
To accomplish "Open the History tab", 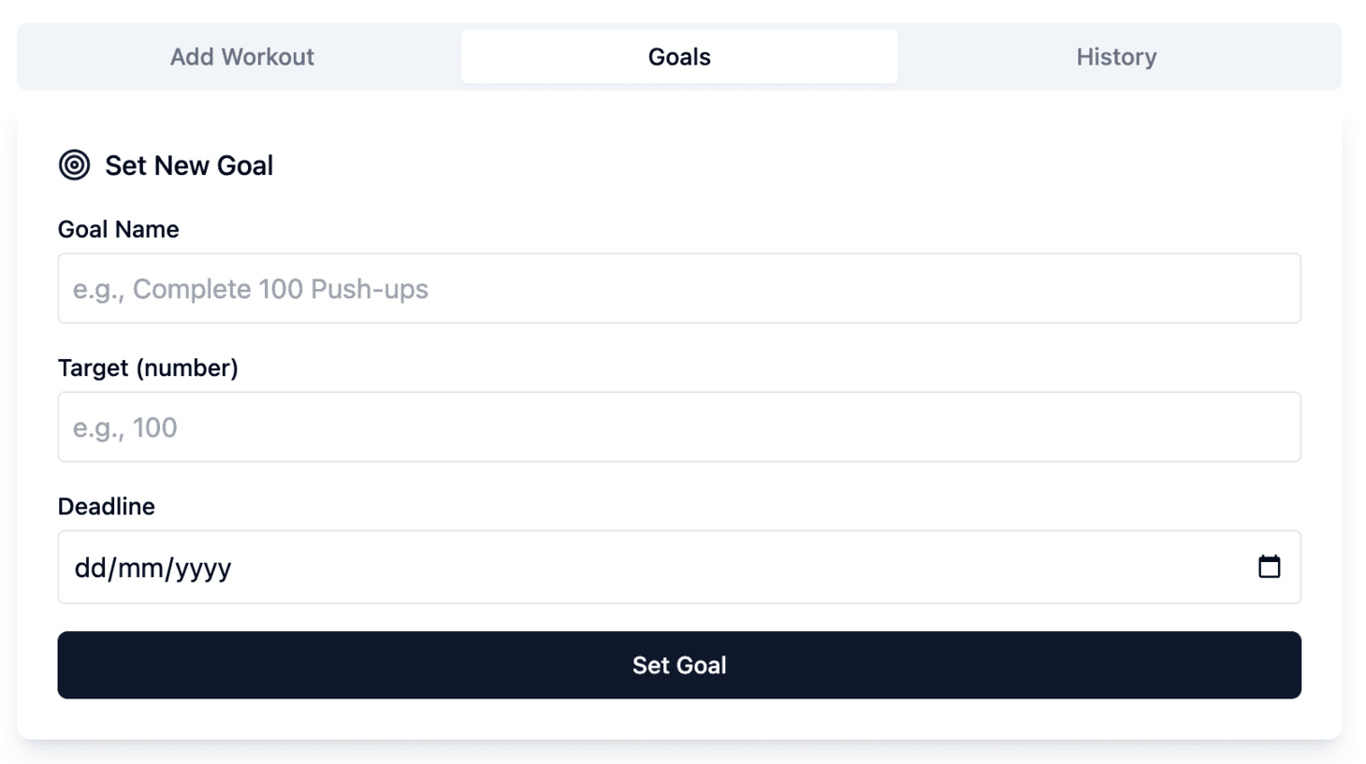I will tap(1116, 57).
